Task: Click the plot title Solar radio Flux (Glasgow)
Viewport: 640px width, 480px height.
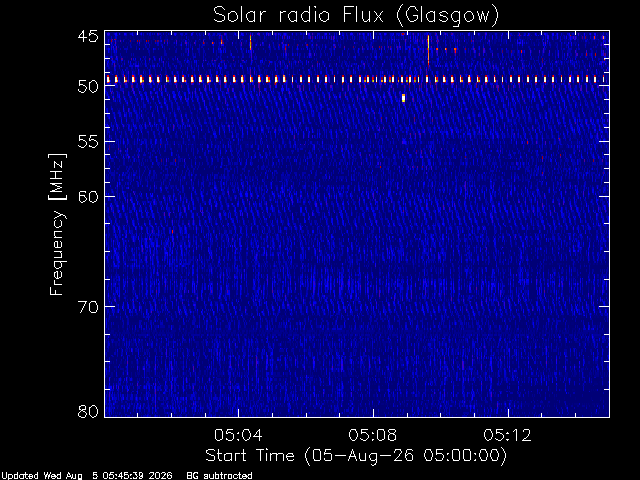Action: click(x=356, y=16)
